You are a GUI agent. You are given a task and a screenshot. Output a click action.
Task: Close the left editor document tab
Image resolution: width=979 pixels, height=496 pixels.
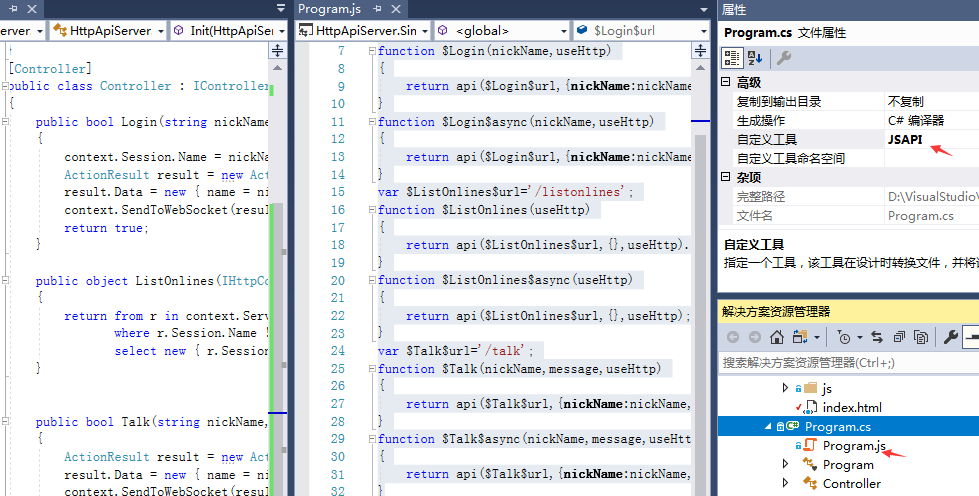pos(32,9)
